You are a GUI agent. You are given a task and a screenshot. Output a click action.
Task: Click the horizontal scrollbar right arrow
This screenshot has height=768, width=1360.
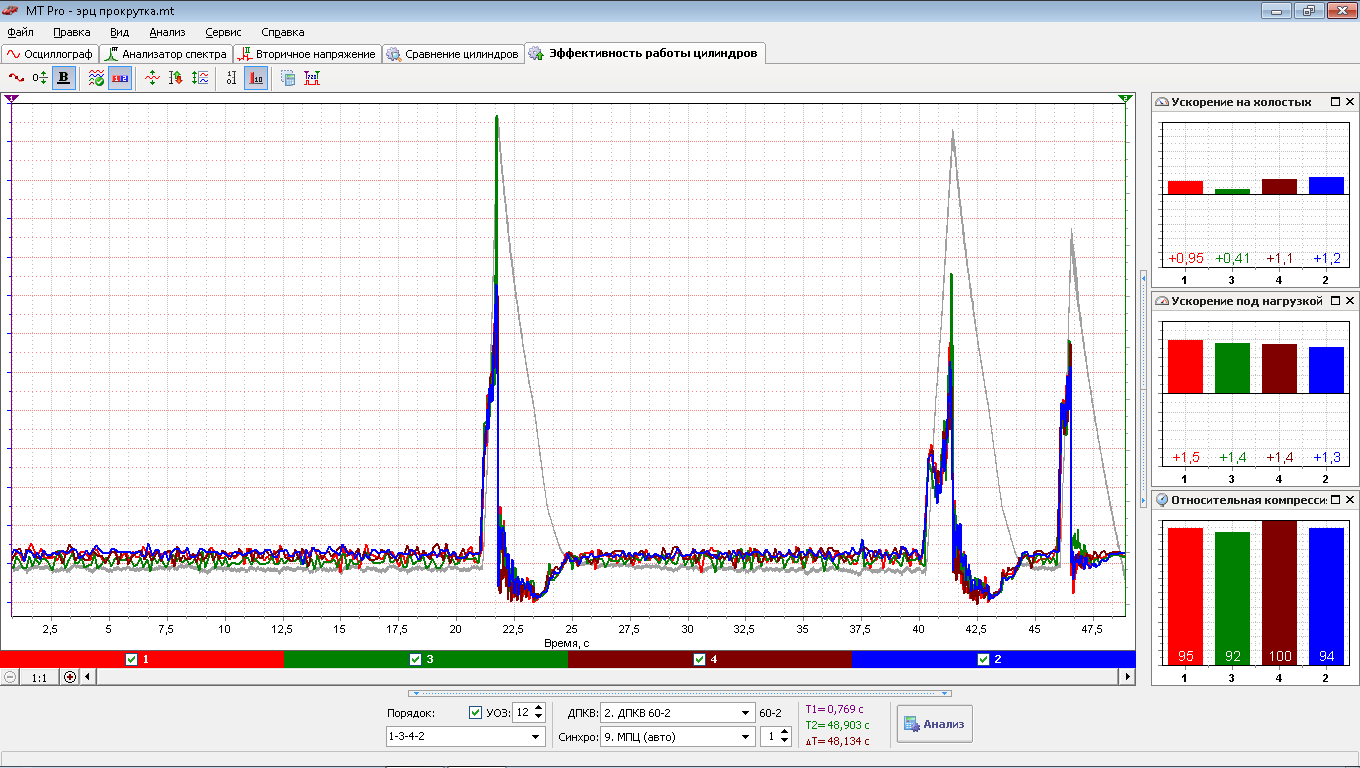(x=1129, y=677)
